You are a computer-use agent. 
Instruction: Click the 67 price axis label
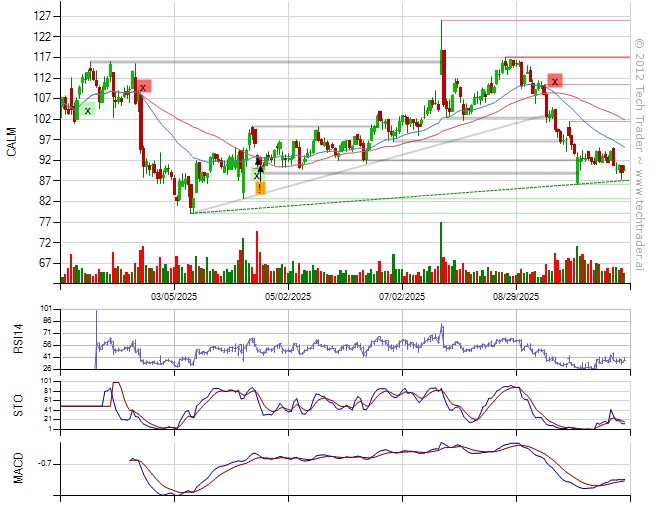coord(44,263)
